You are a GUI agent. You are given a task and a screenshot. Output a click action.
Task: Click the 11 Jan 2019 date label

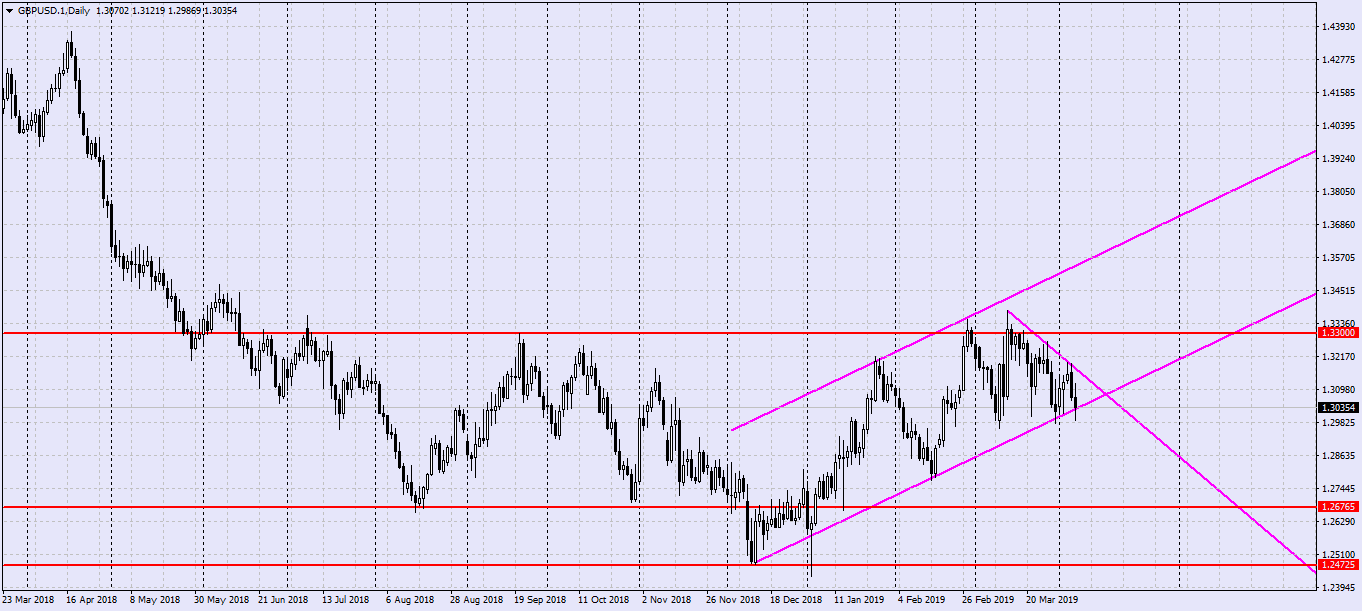[859, 600]
